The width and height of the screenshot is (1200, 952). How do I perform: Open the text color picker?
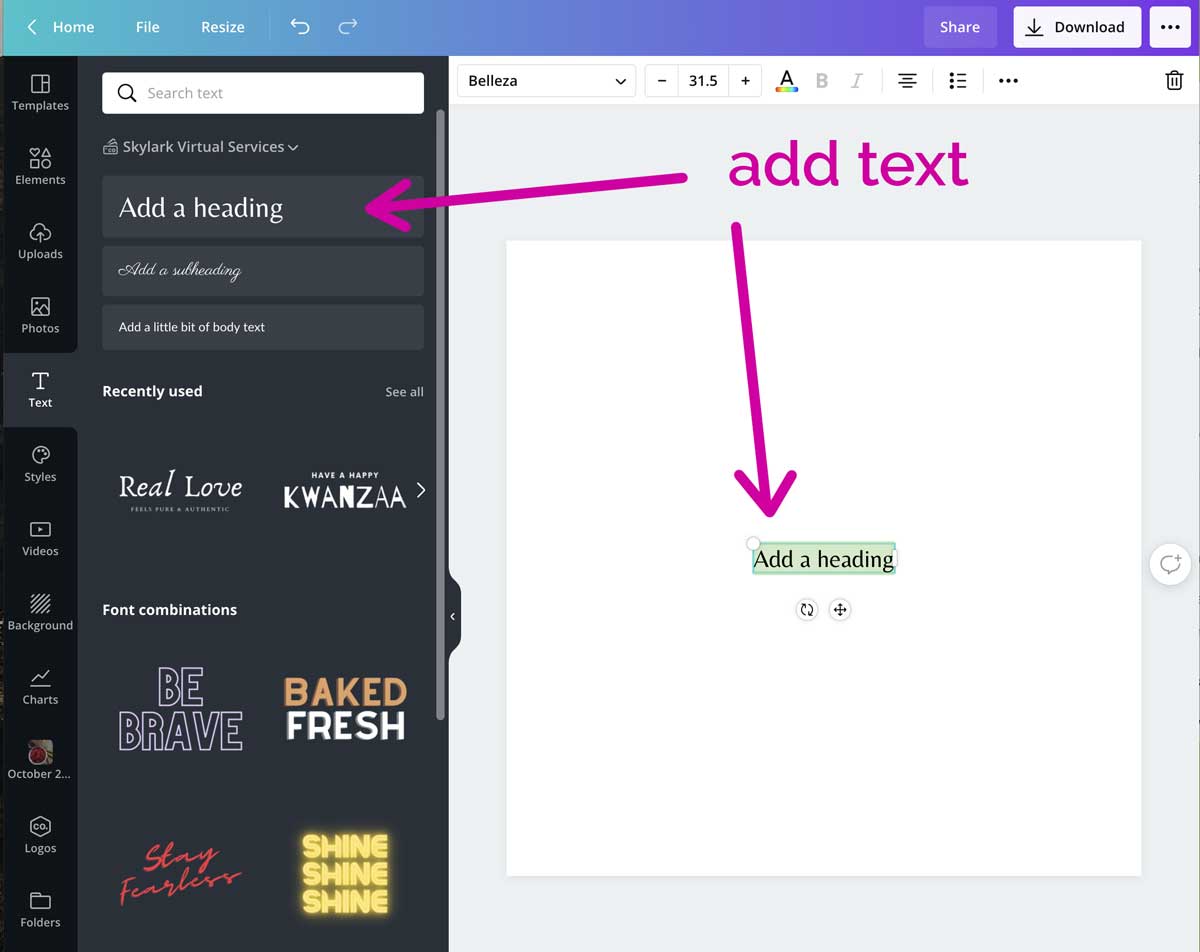[787, 80]
